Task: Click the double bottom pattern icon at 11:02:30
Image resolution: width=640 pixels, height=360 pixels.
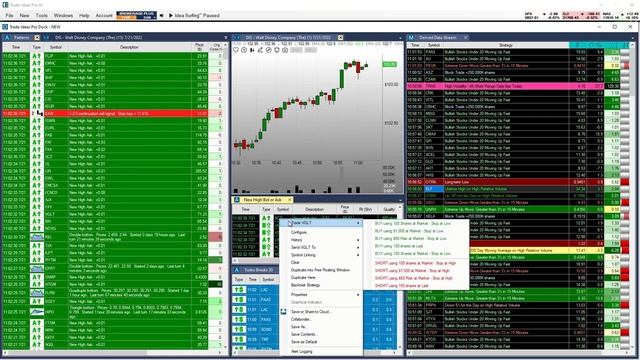Action: click(37, 237)
